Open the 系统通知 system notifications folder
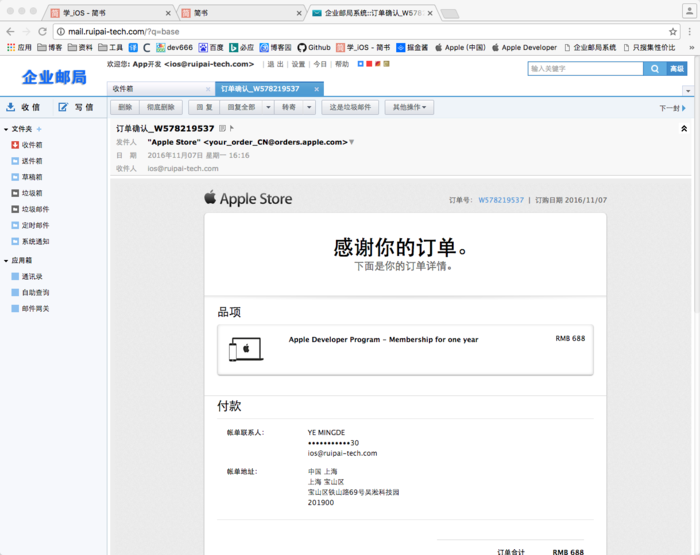The height and width of the screenshot is (555, 700). 30,241
